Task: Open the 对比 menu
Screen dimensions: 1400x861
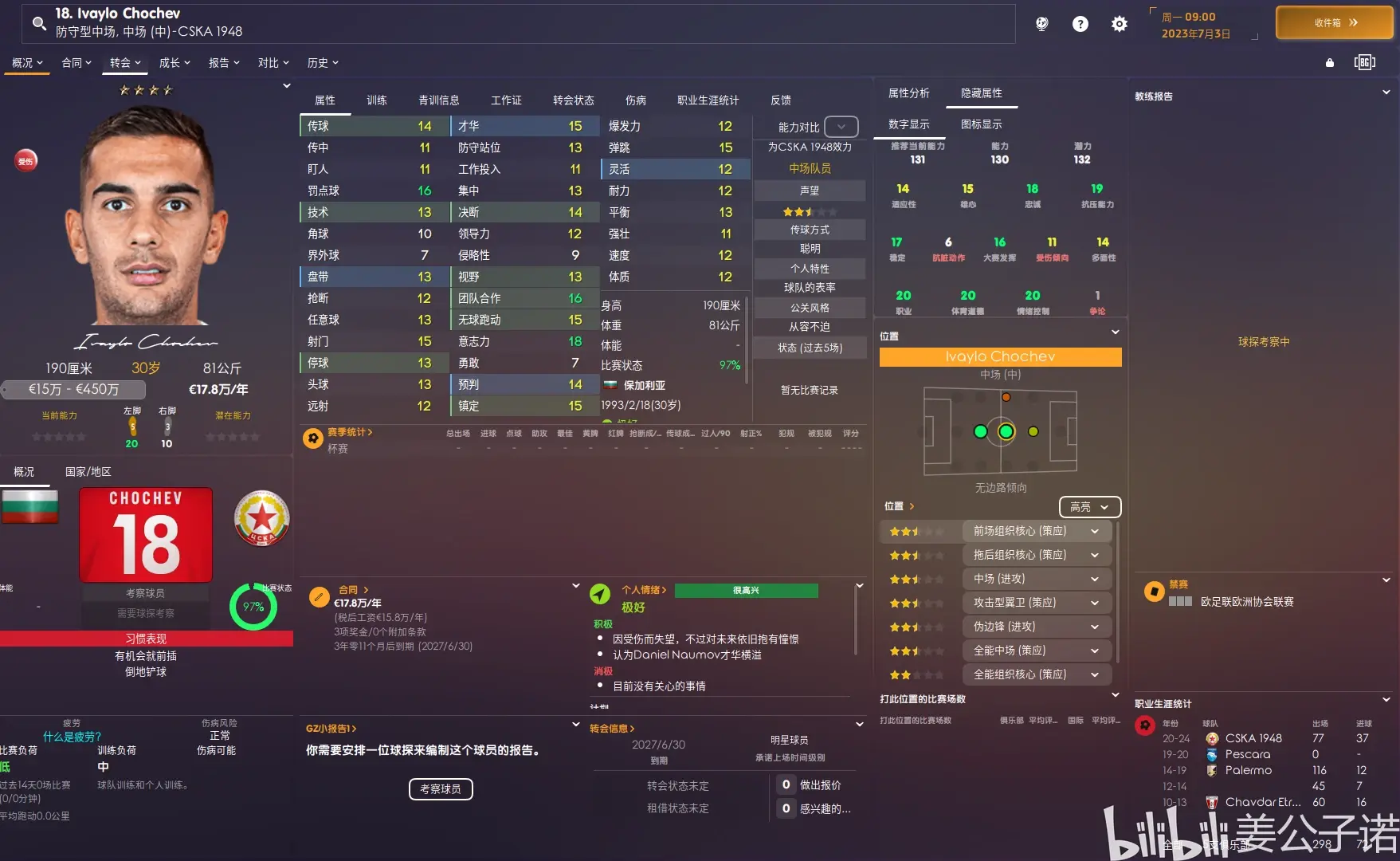Action: click(x=273, y=63)
